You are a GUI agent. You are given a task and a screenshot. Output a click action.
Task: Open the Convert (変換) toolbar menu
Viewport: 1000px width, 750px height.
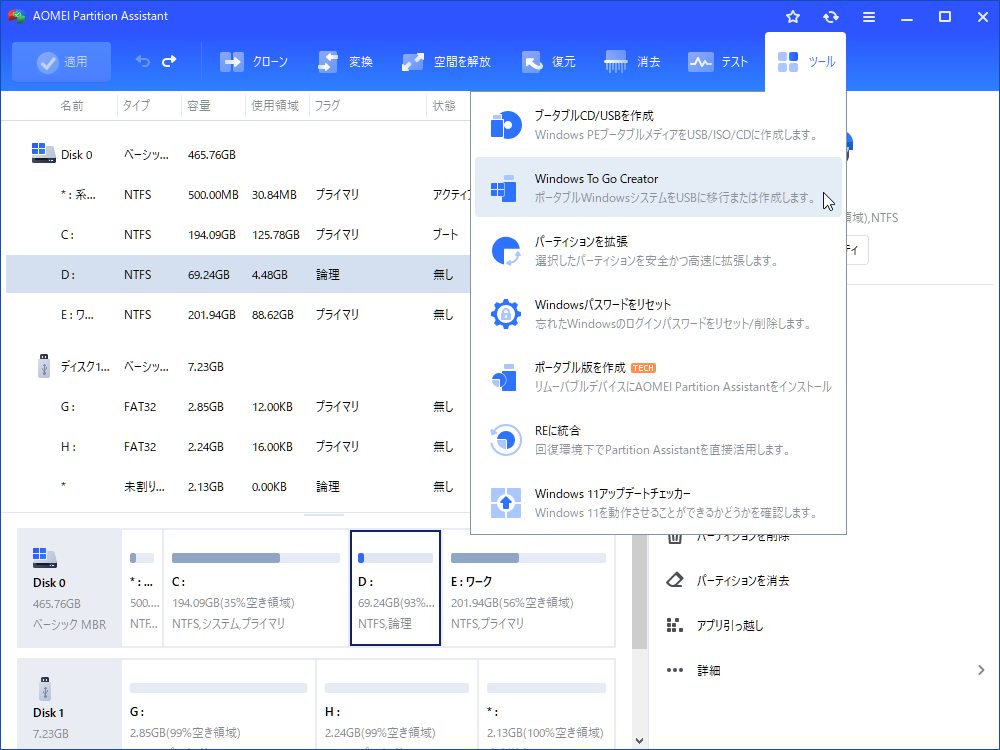click(x=328, y=62)
